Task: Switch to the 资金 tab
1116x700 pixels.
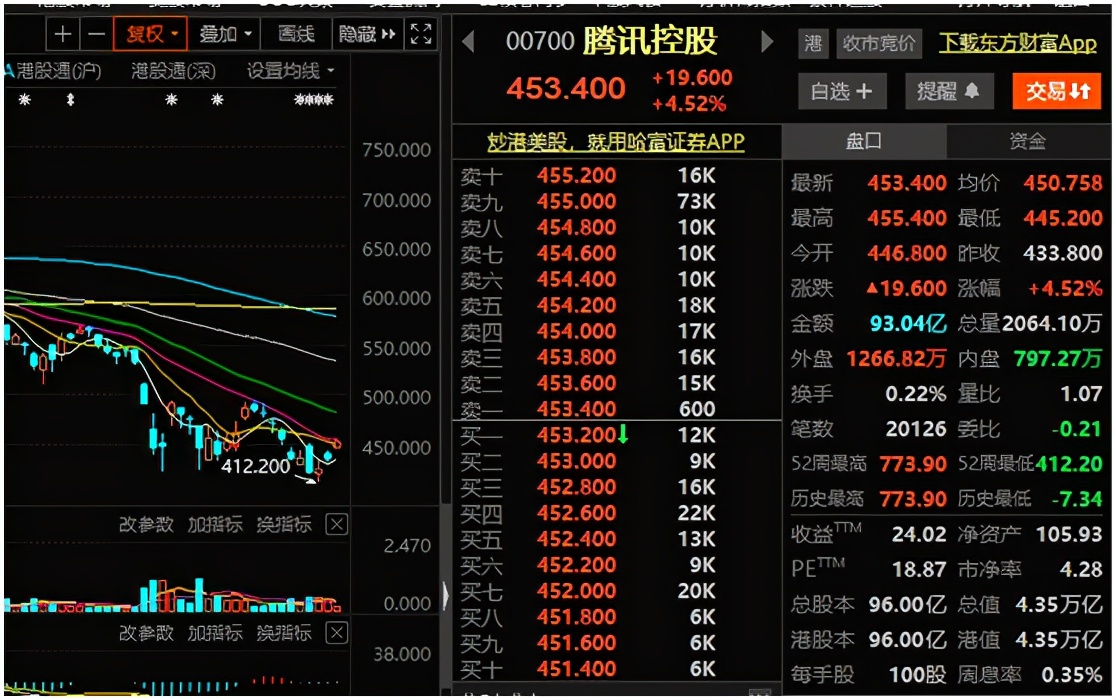Action: [1028, 141]
